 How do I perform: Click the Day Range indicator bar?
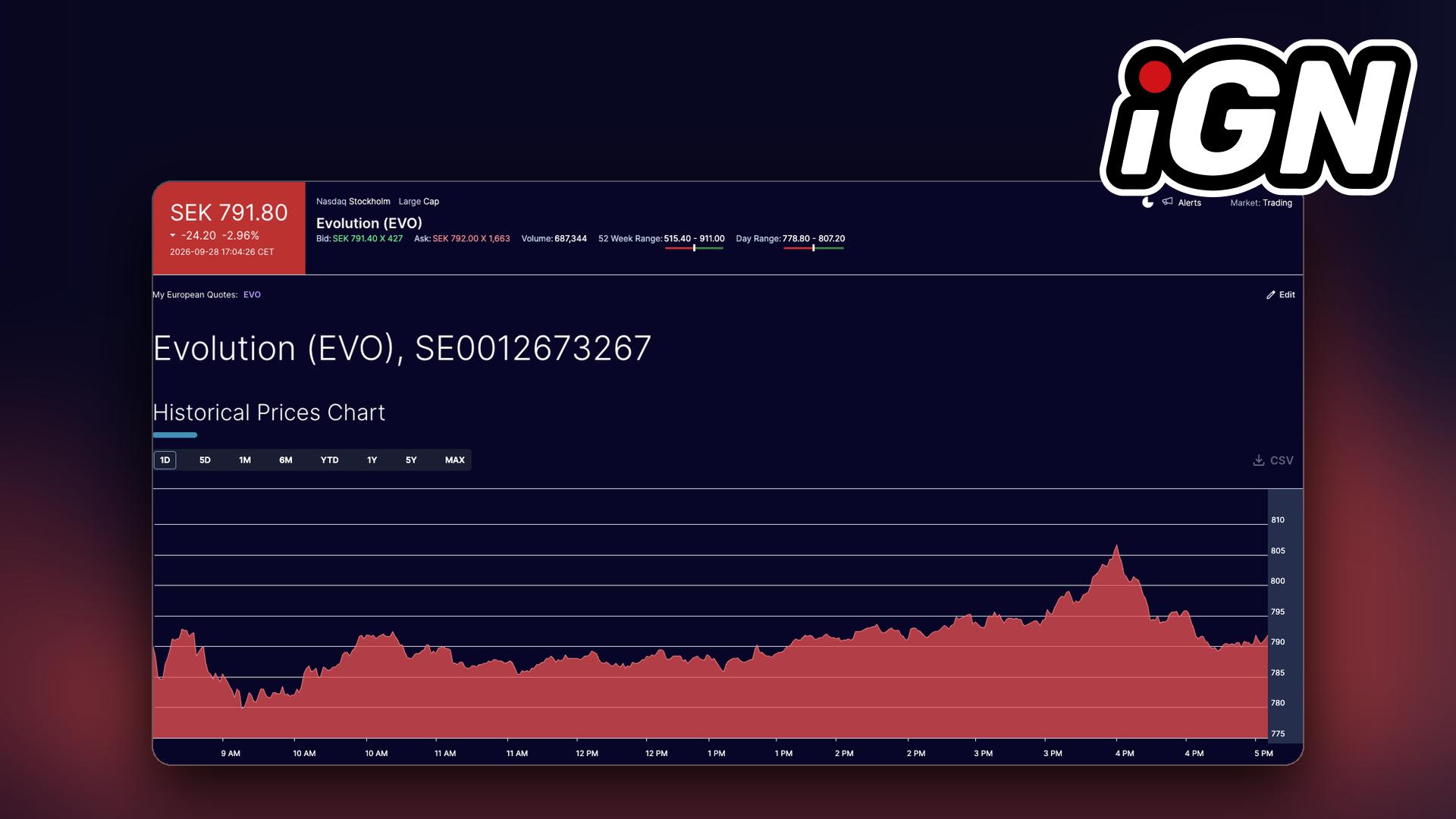[x=814, y=248]
